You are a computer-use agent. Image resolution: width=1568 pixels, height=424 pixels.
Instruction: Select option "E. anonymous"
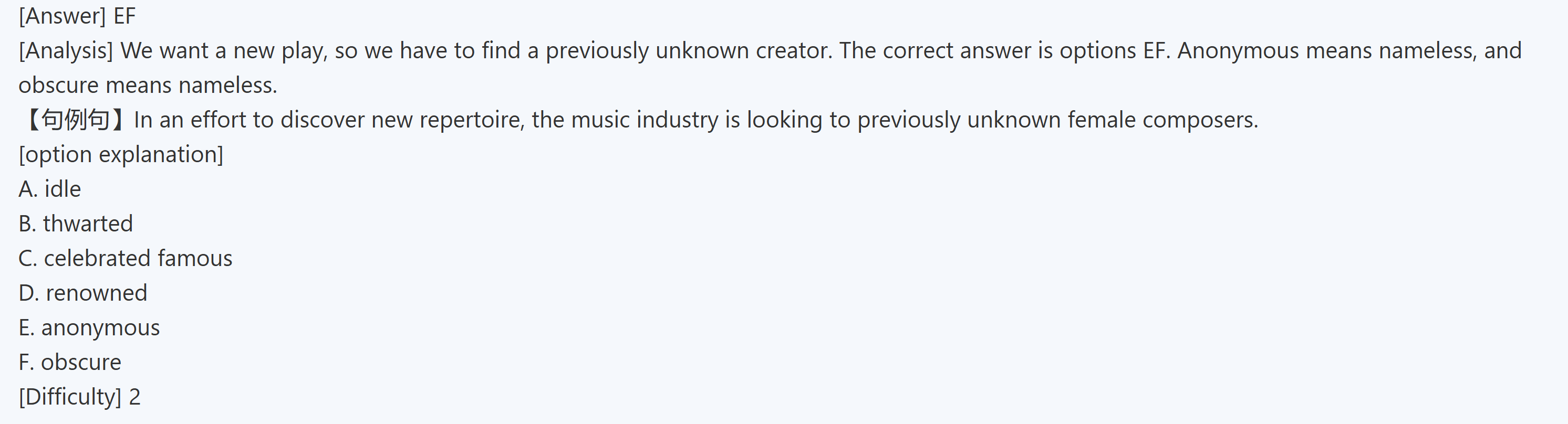click(x=89, y=328)
